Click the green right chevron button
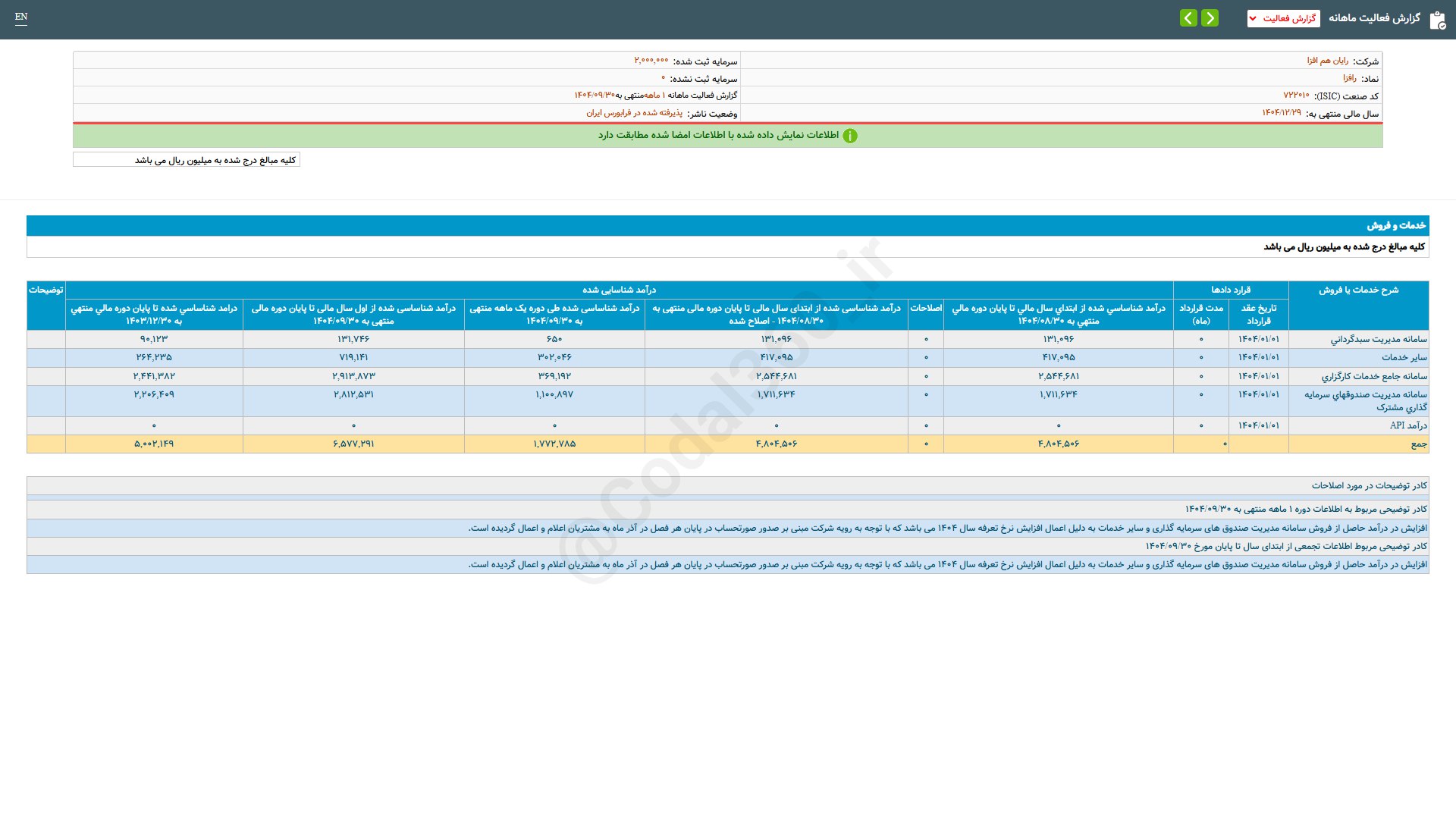Viewport: 1456px width, 819px height. pyautogui.click(x=1210, y=18)
